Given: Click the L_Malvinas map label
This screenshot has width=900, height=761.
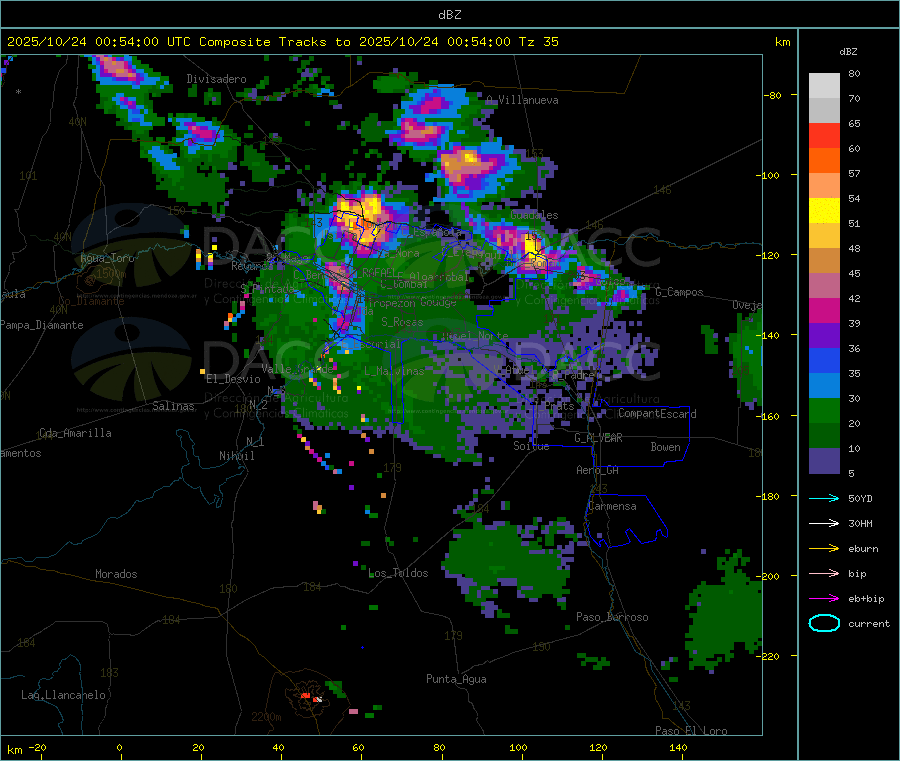Looking at the screenshot, I should pos(394,371).
